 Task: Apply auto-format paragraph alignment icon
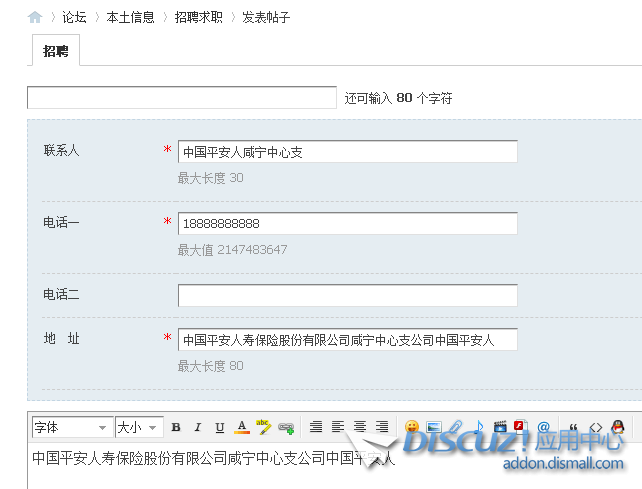(316, 427)
